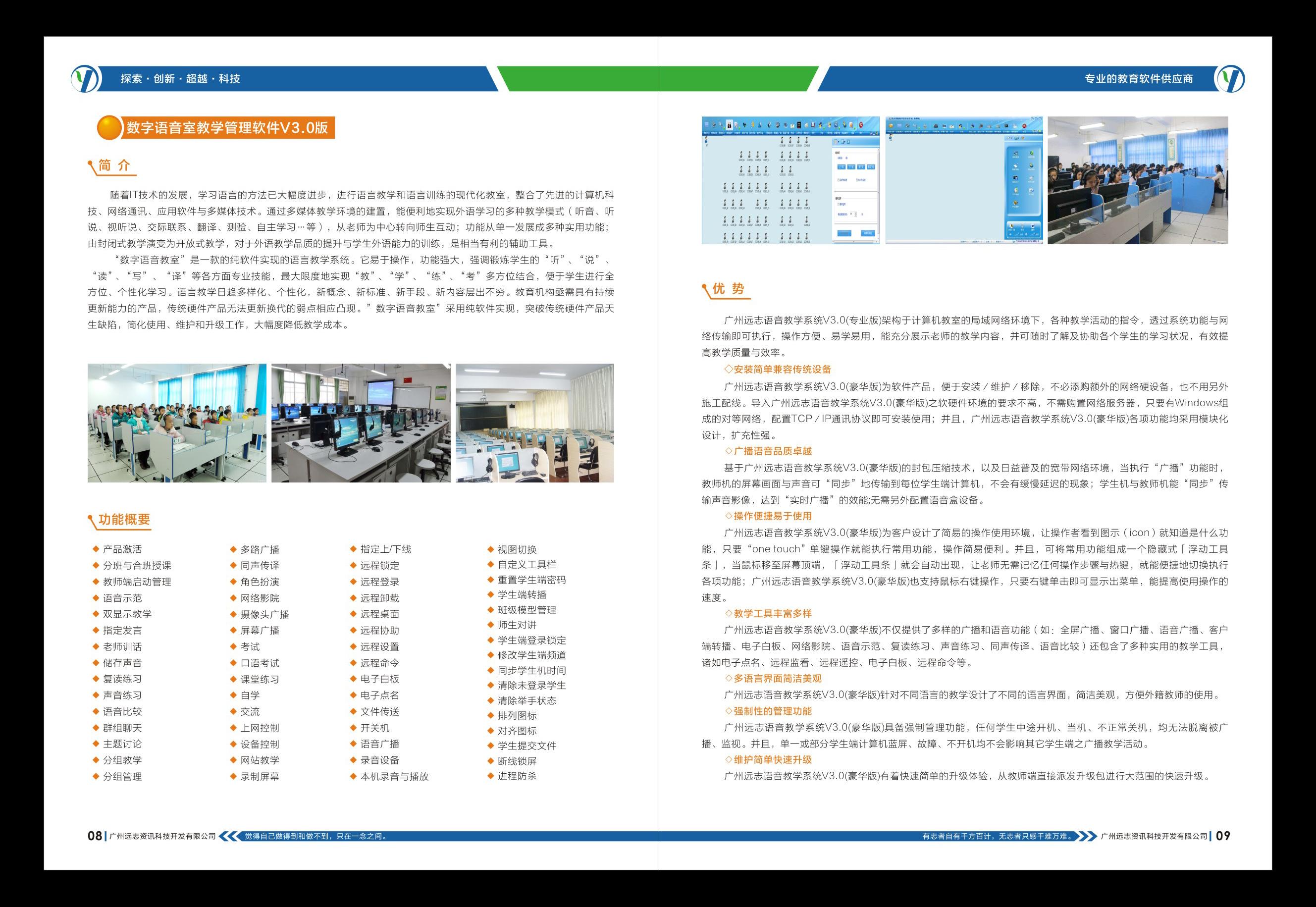Click the diamond bullet before 视图切换

pos(490,549)
